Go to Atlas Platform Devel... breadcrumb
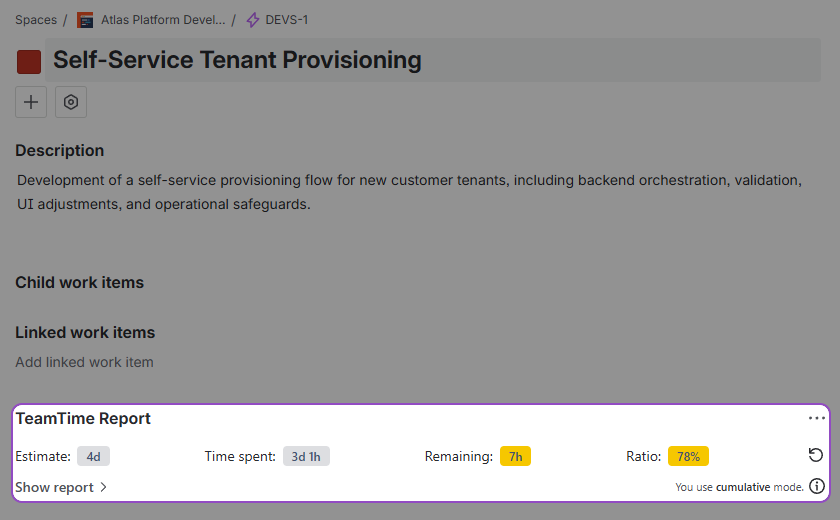Screen dimensions: 840x520 [163, 20]
